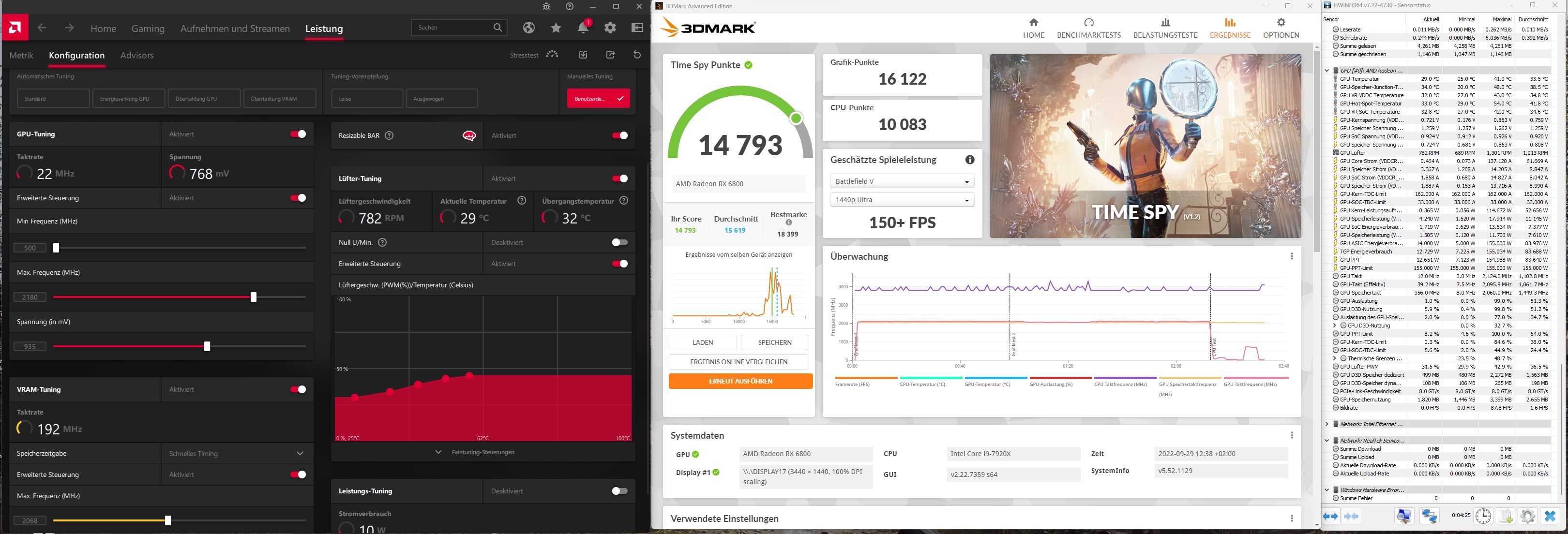Click the reset tuning arrow icon

click(x=637, y=55)
